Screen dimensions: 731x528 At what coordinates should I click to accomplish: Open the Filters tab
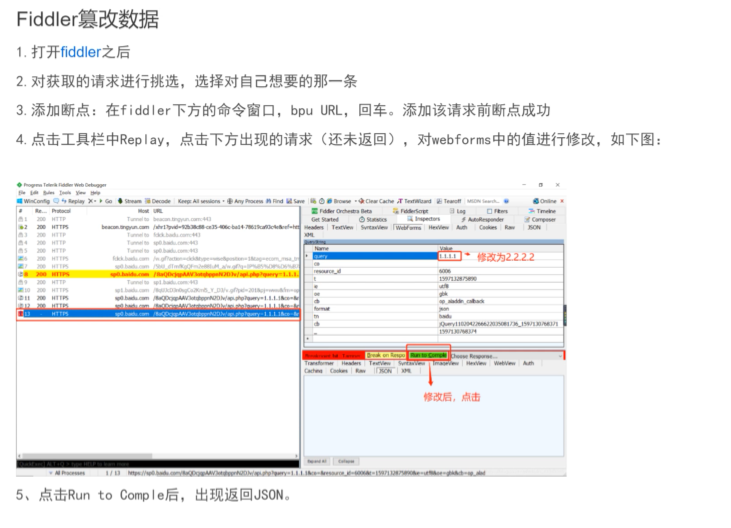[x=497, y=211]
